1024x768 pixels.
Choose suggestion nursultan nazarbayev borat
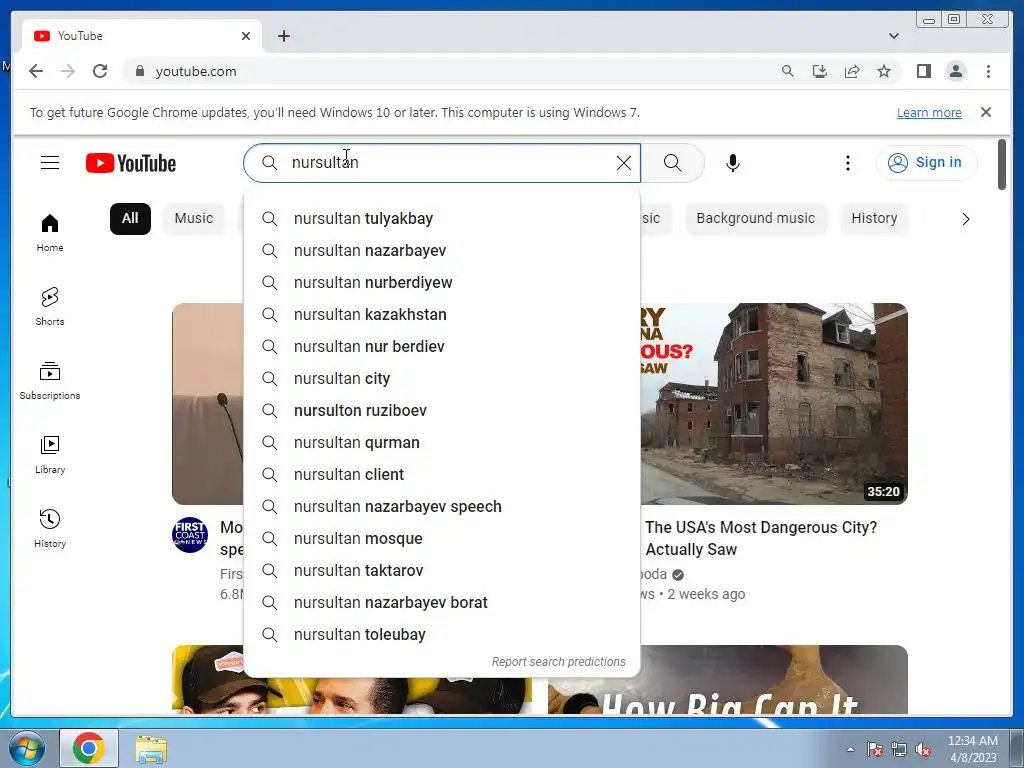441,603
